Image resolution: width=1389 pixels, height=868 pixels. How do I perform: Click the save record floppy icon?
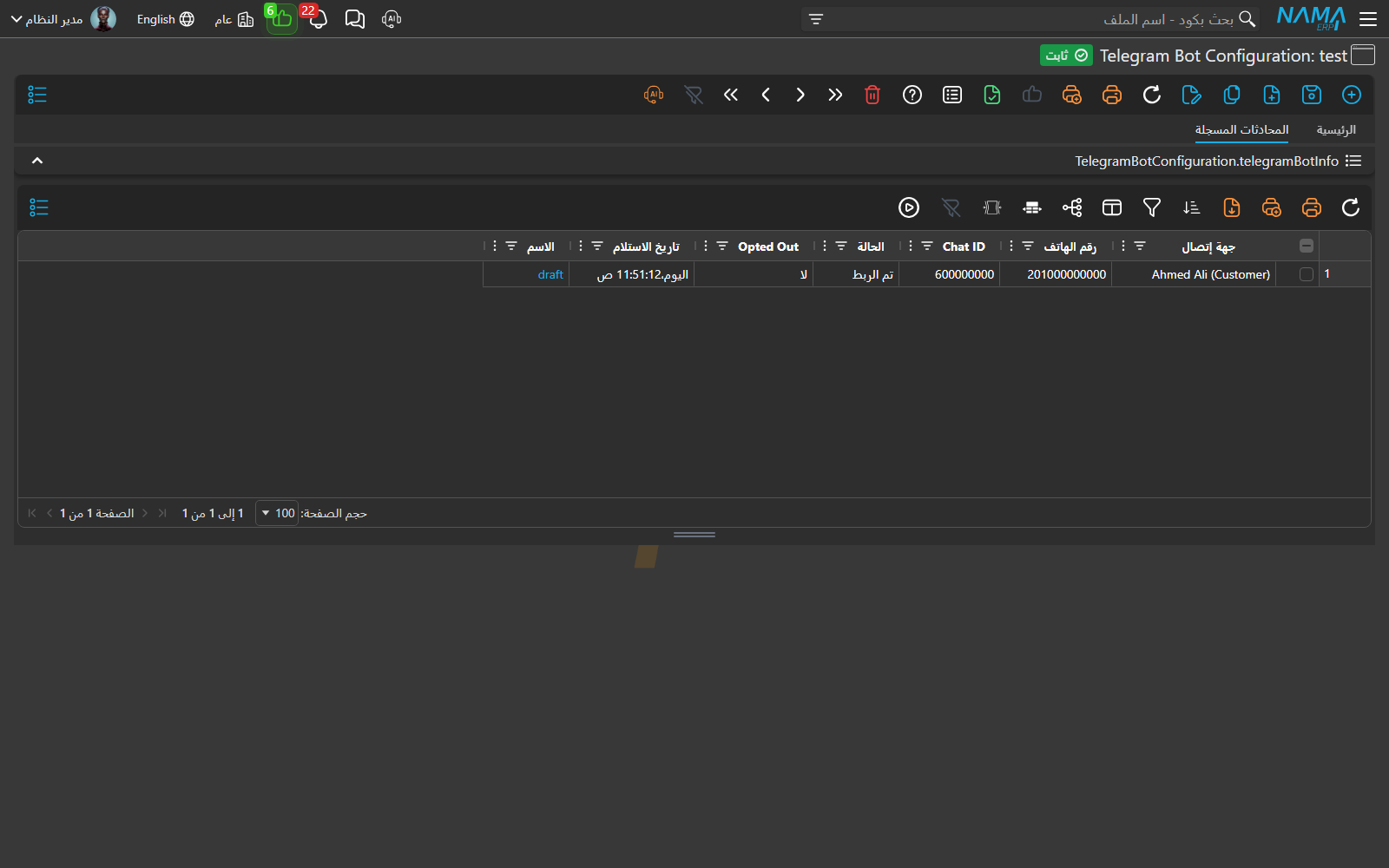point(1312,95)
